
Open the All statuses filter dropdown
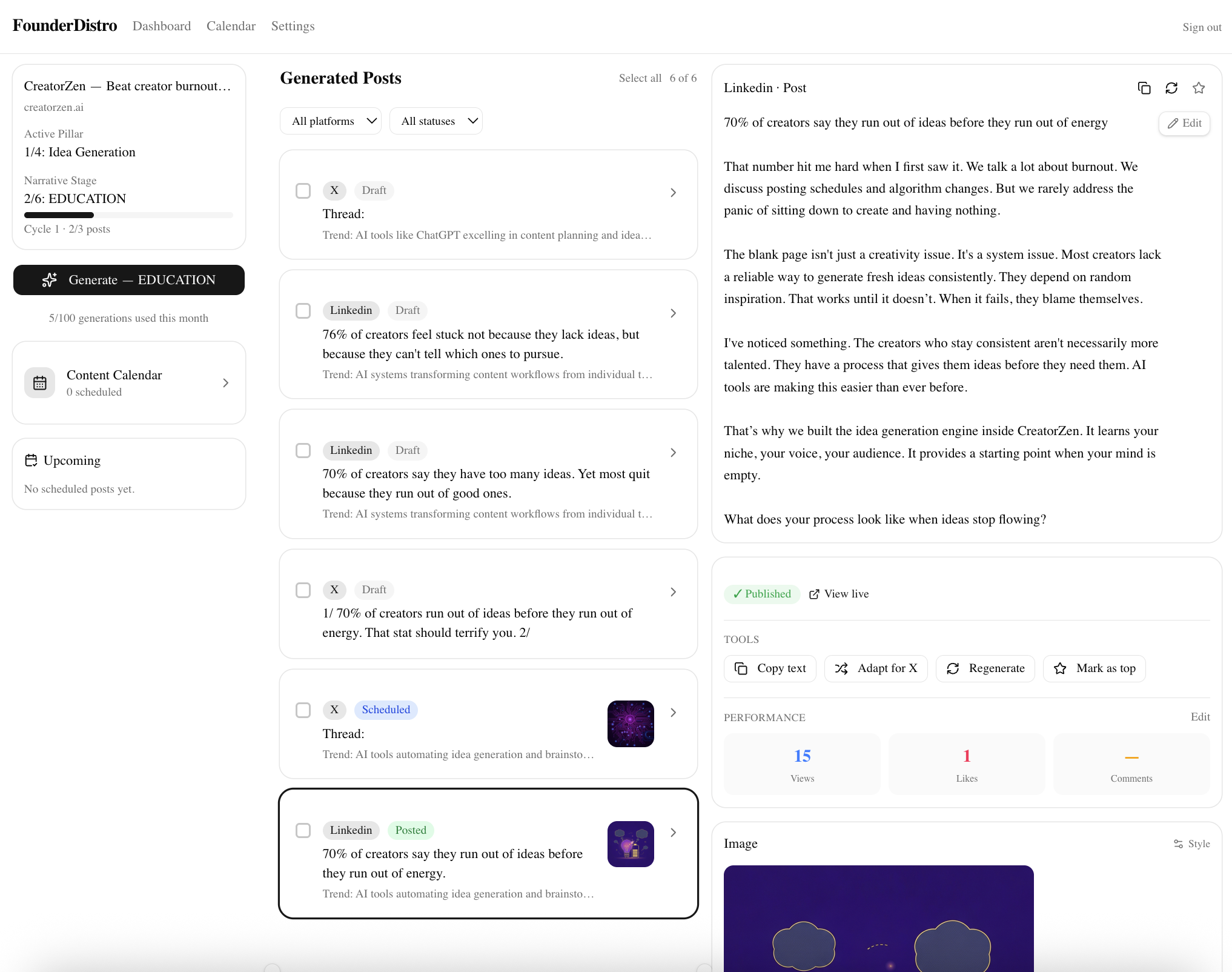click(436, 121)
